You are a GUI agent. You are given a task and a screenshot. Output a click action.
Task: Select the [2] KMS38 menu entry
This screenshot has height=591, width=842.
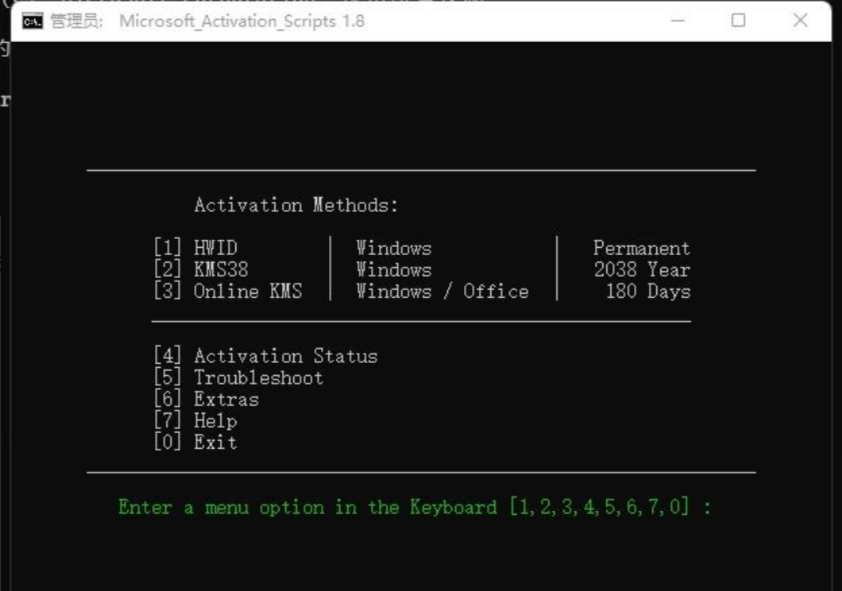click(201, 270)
